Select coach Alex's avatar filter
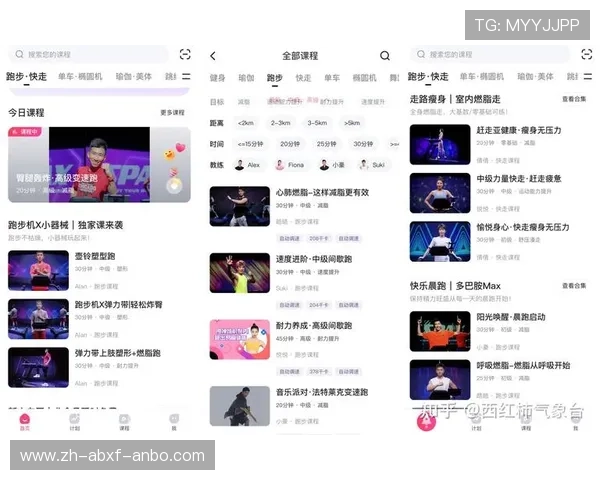The image size is (600, 480). point(240,165)
